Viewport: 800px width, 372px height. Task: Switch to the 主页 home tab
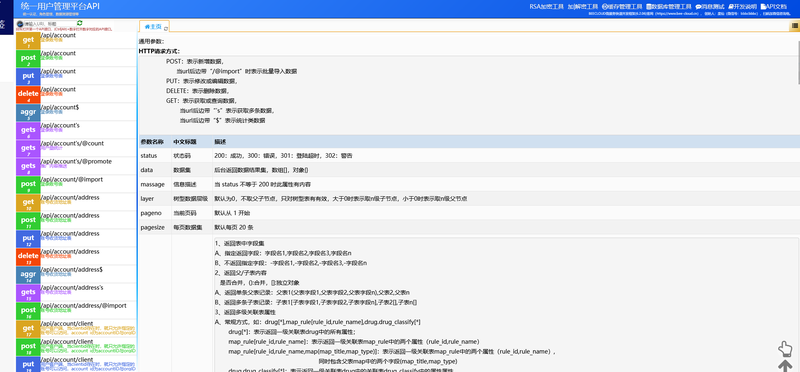(x=154, y=26)
